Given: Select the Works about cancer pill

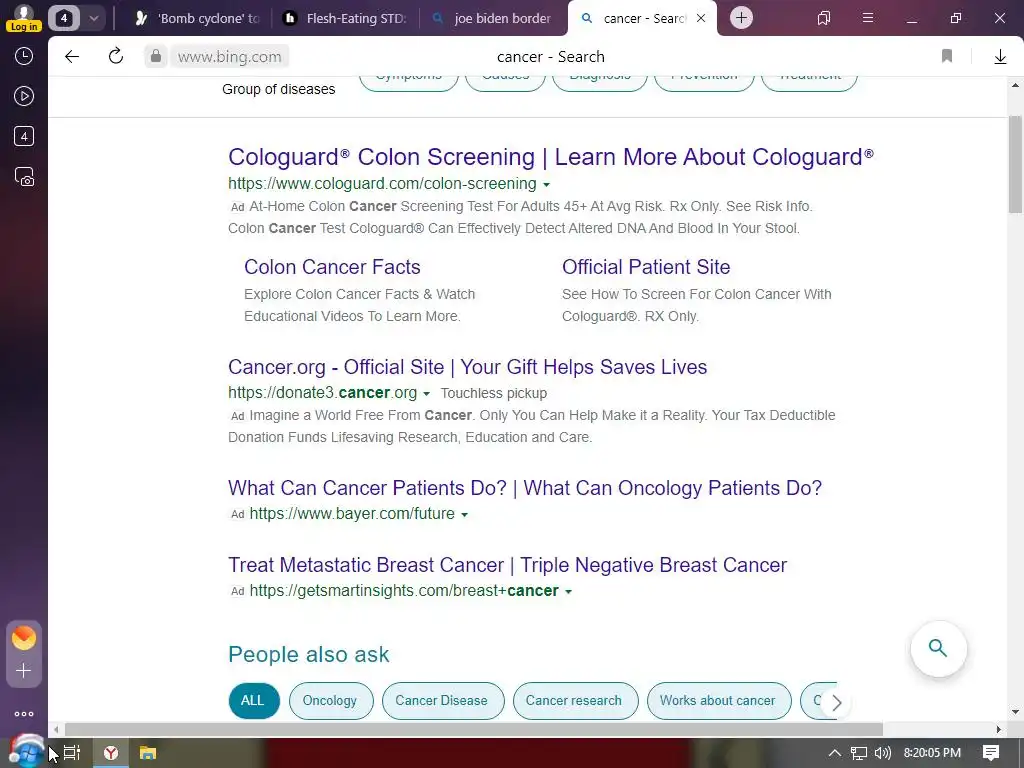Looking at the screenshot, I should coord(718,701).
